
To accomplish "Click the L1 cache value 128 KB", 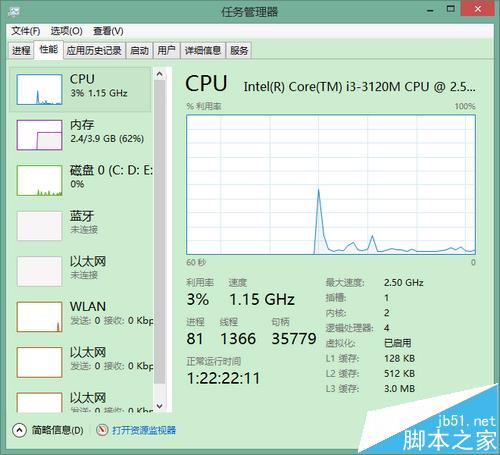I will point(400,358).
